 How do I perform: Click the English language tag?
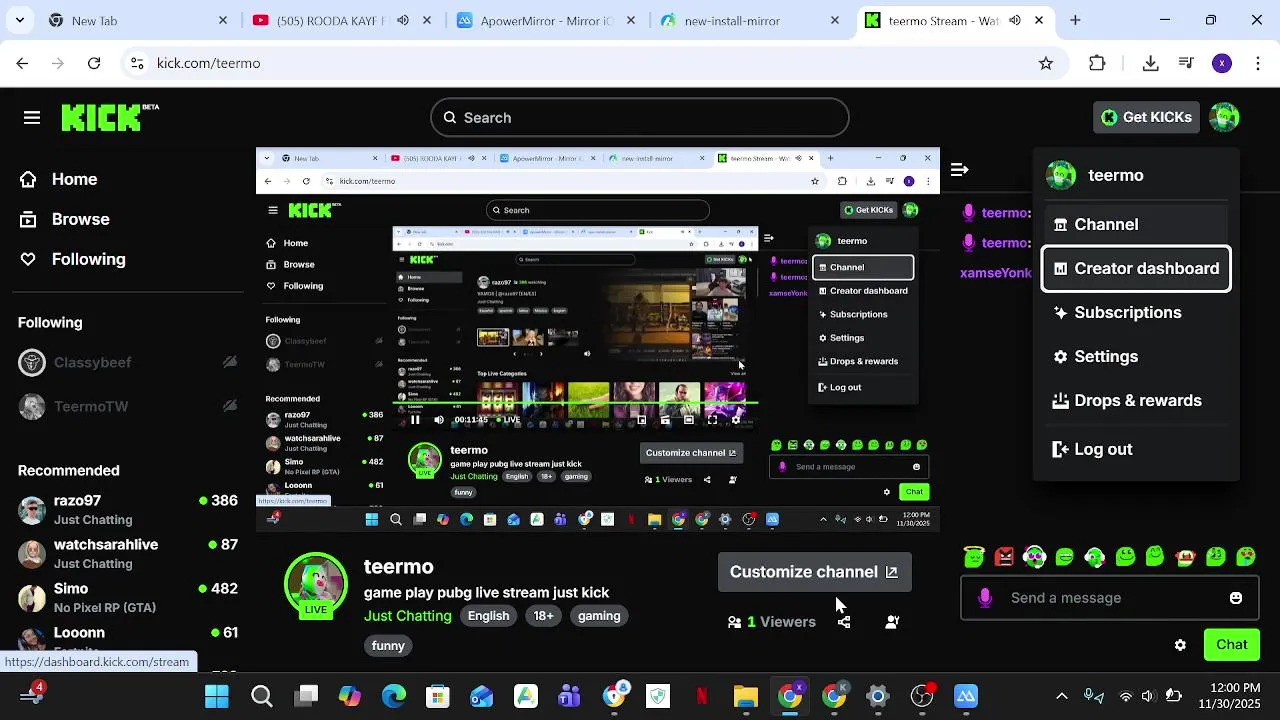[488, 616]
